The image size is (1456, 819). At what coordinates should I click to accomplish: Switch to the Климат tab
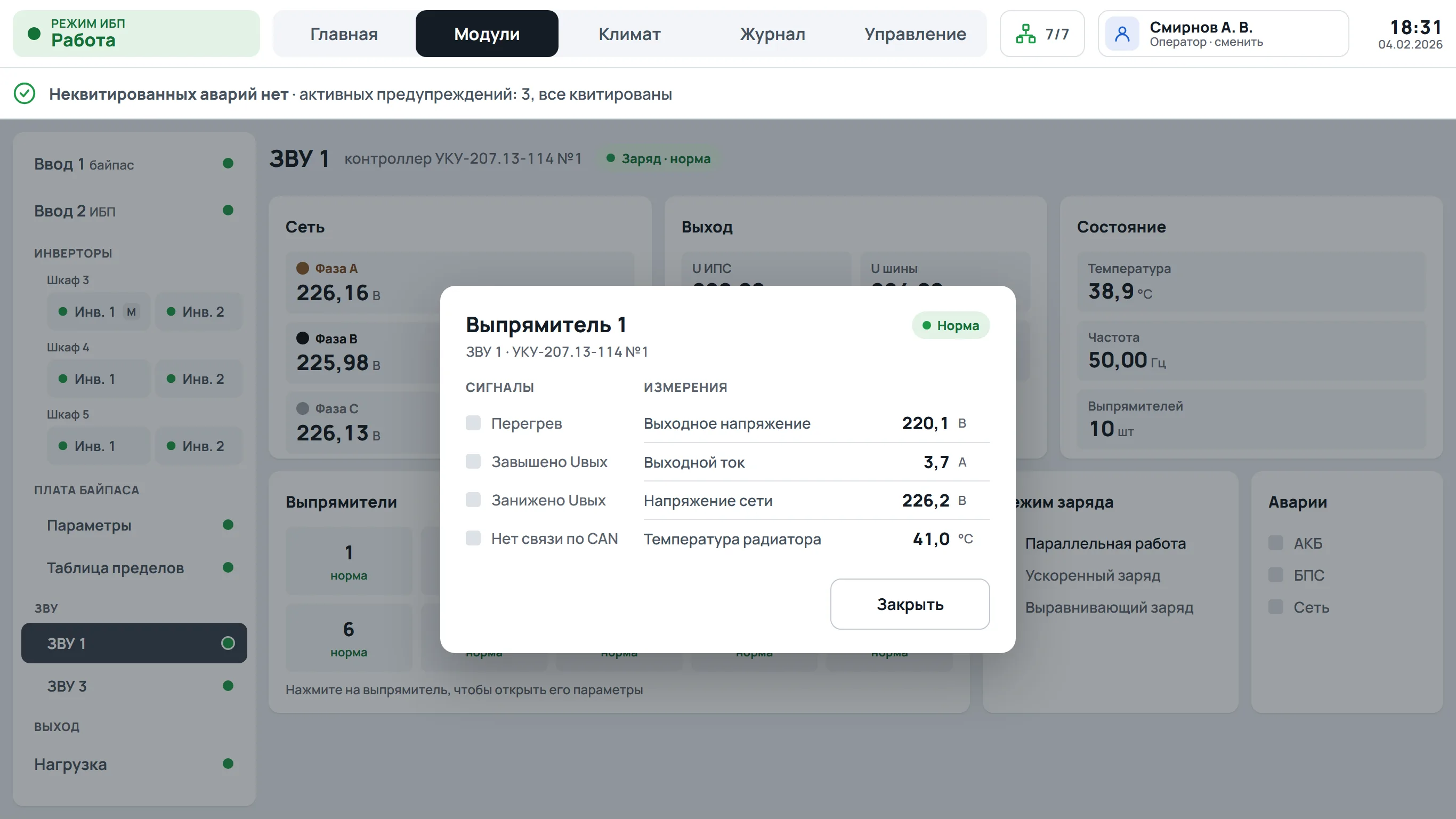(629, 34)
